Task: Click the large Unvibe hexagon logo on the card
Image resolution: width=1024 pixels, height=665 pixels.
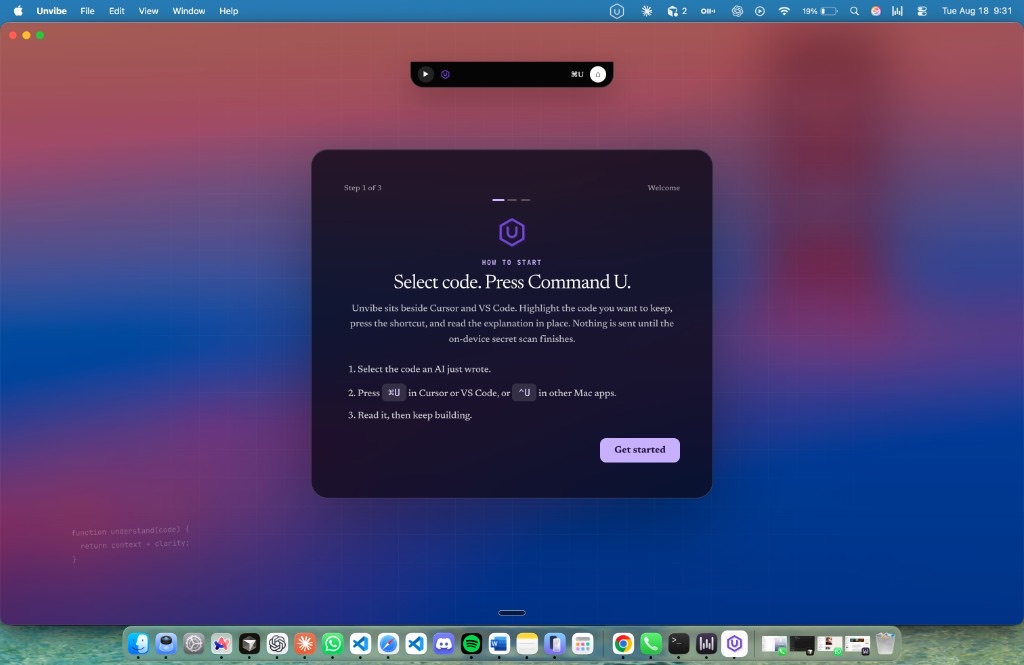Action: (512, 232)
